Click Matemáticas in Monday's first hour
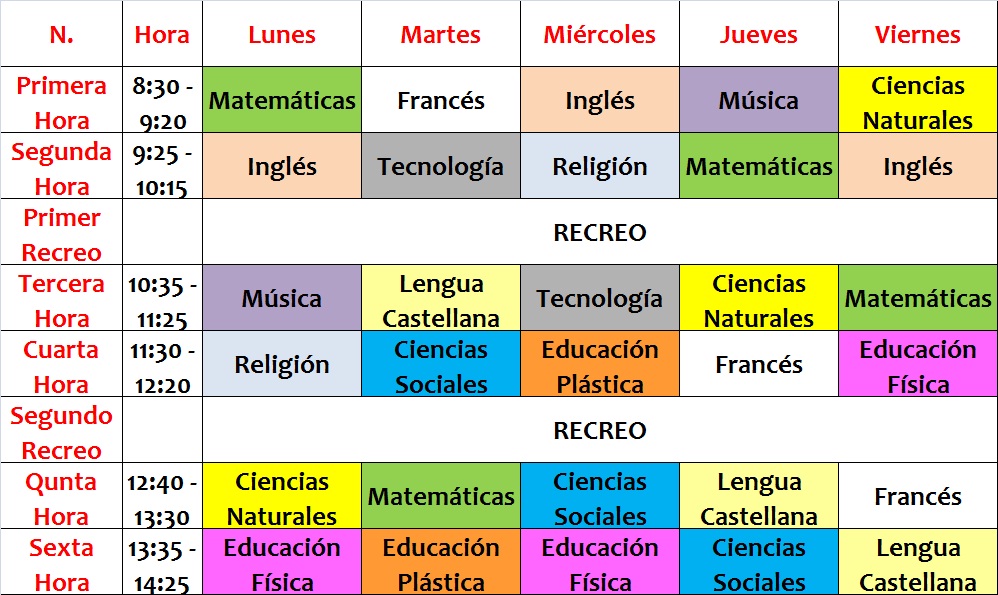The height and width of the screenshot is (595, 998). [x=282, y=100]
